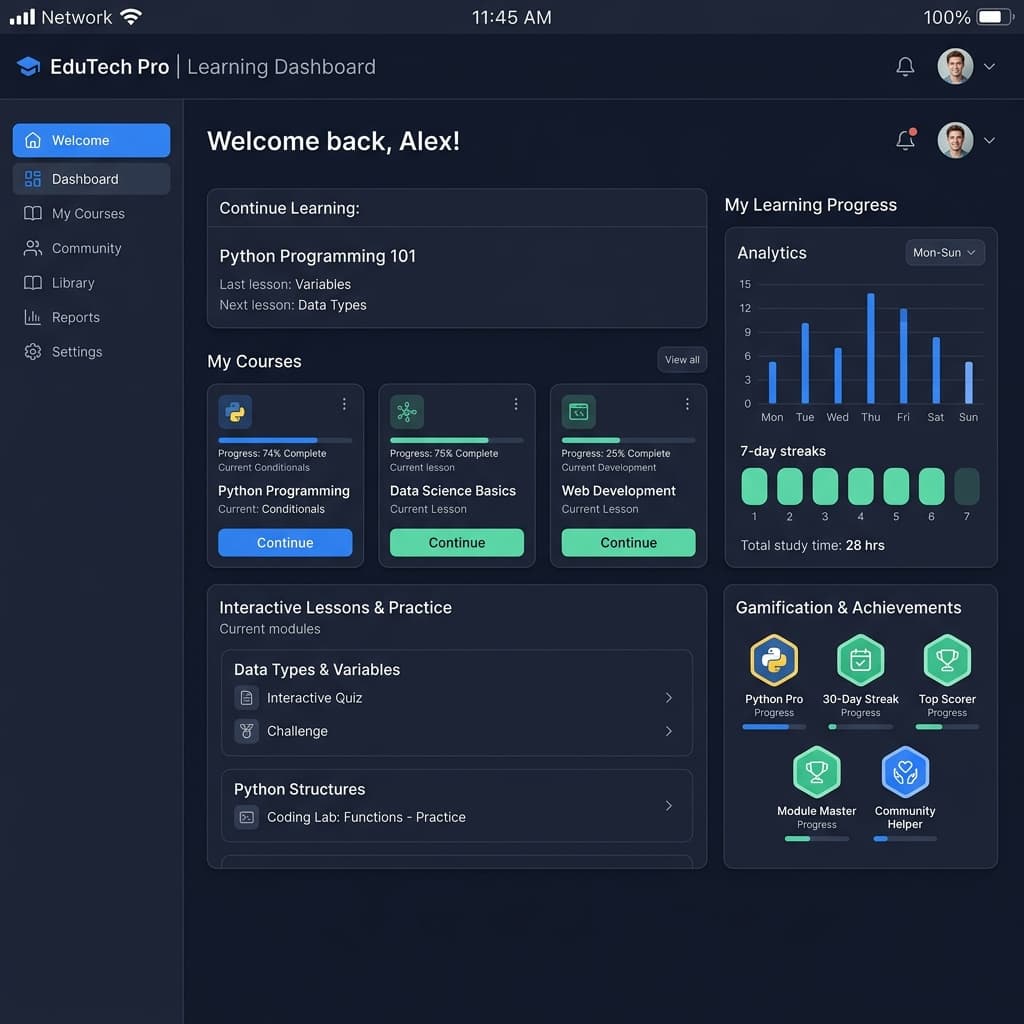Viewport: 1024px width, 1024px height.
Task: Tap the battery indicator in status bar
Action: pyautogui.click(x=995, y=16)
